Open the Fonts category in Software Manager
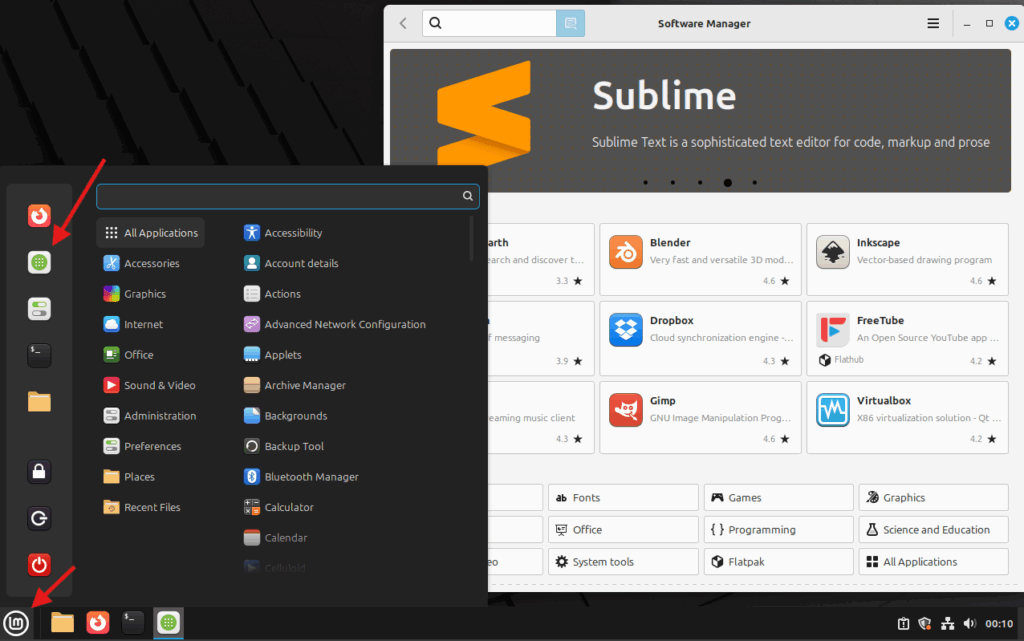1024x641 pixels. [623, 497]
